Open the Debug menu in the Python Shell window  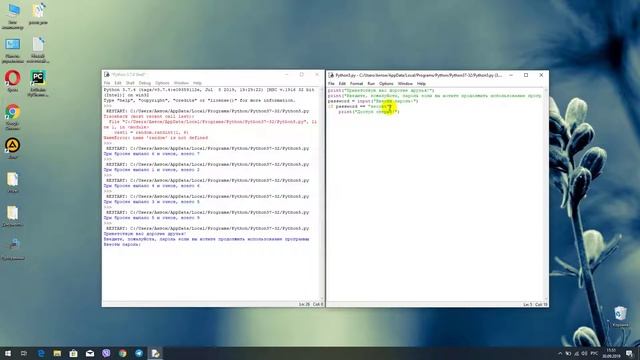click(144, 83)
